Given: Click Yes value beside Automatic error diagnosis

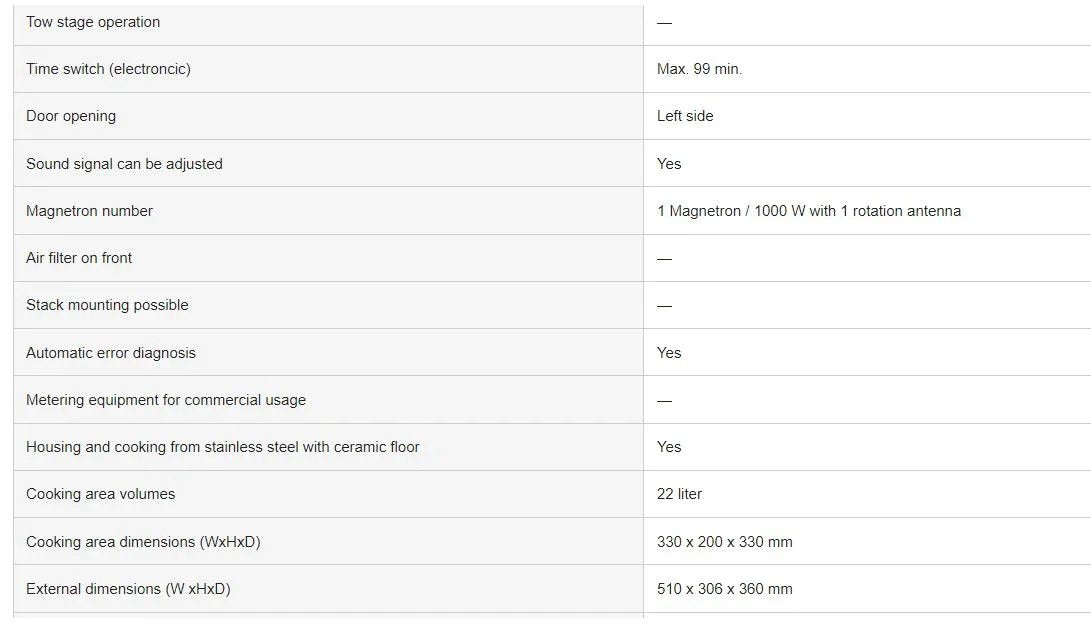Looking at the screenshot, I should [x=669, y=353].
